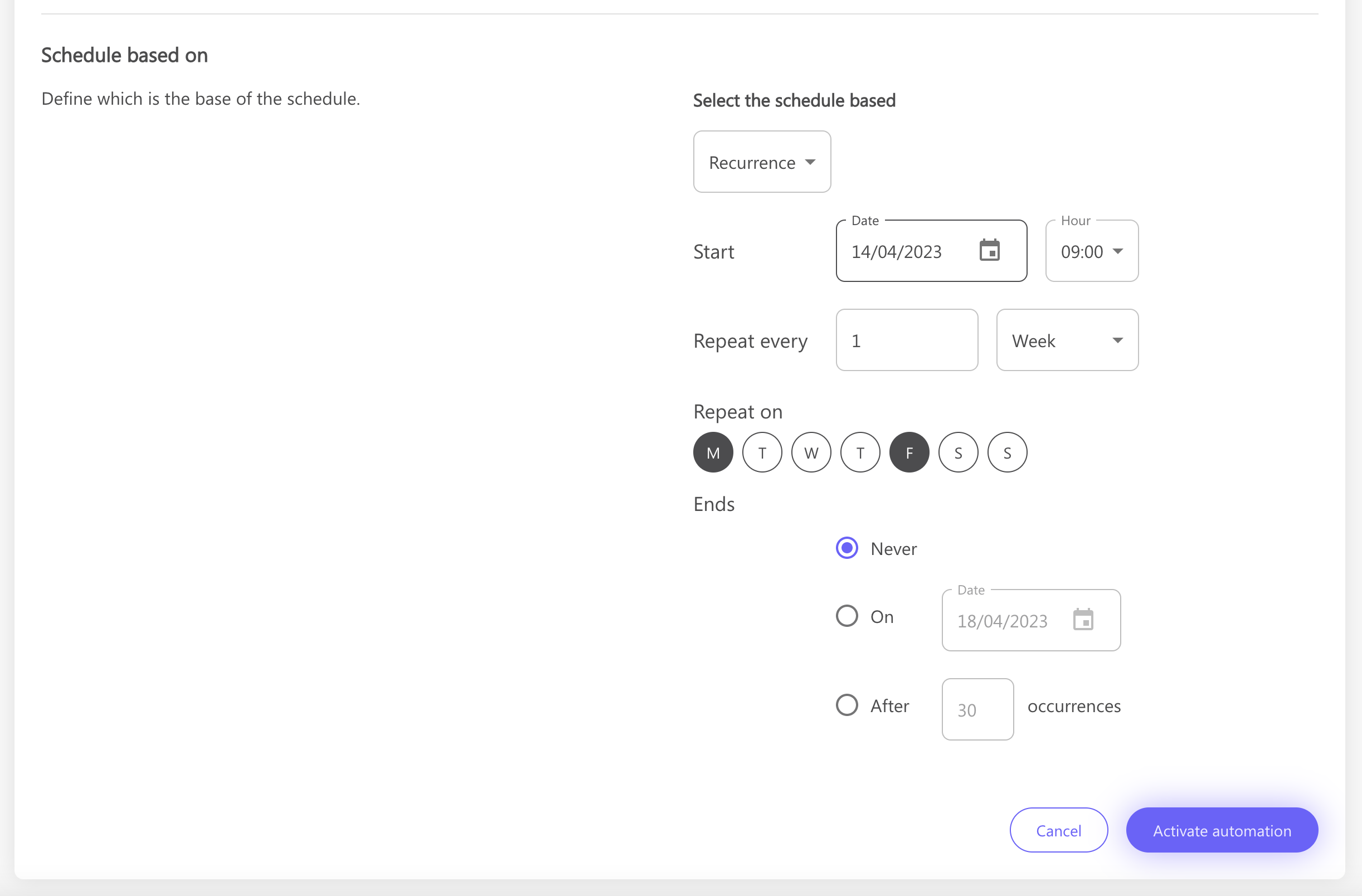Toggle Wednesday day circle
Image resolution: width=1362 pixels, height=896 pixels.
[811, 452]
